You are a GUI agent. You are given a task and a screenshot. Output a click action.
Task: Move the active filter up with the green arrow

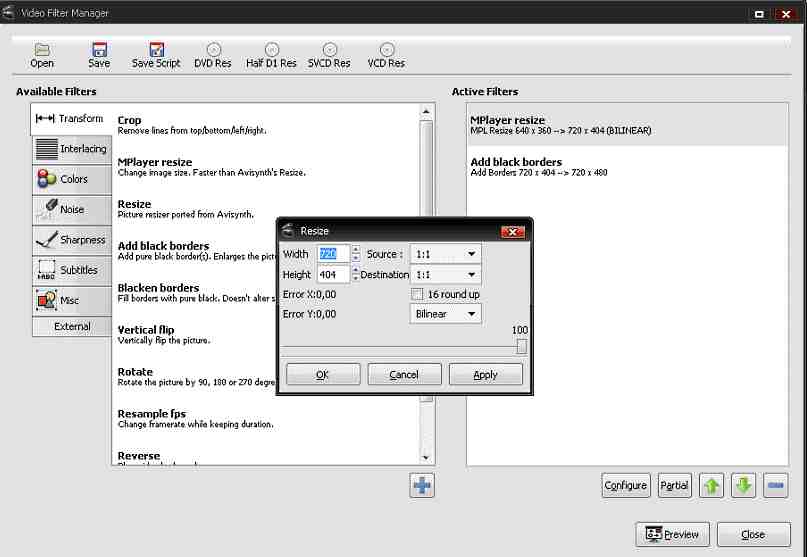click(x=712, y=485)
